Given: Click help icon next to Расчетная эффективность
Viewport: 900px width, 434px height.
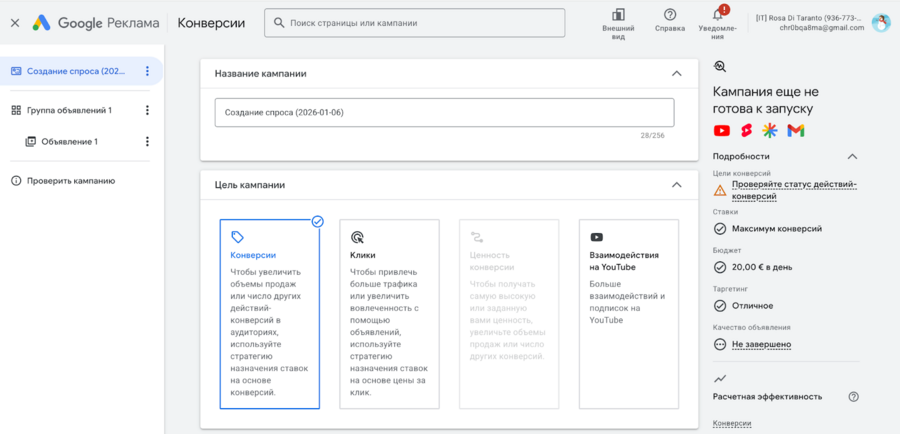Looking at the screenshot, I should (853, 396).
